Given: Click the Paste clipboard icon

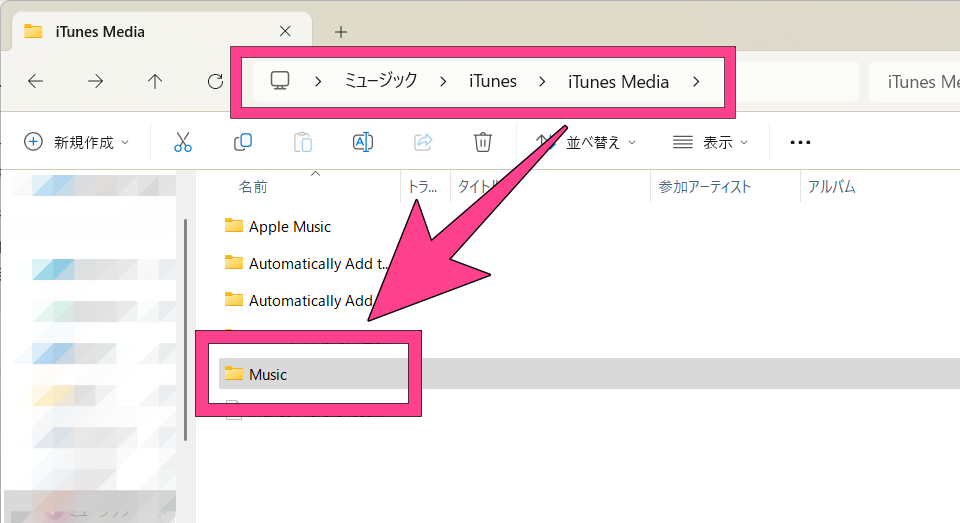Looking at the screenshot, I should 302,142.
